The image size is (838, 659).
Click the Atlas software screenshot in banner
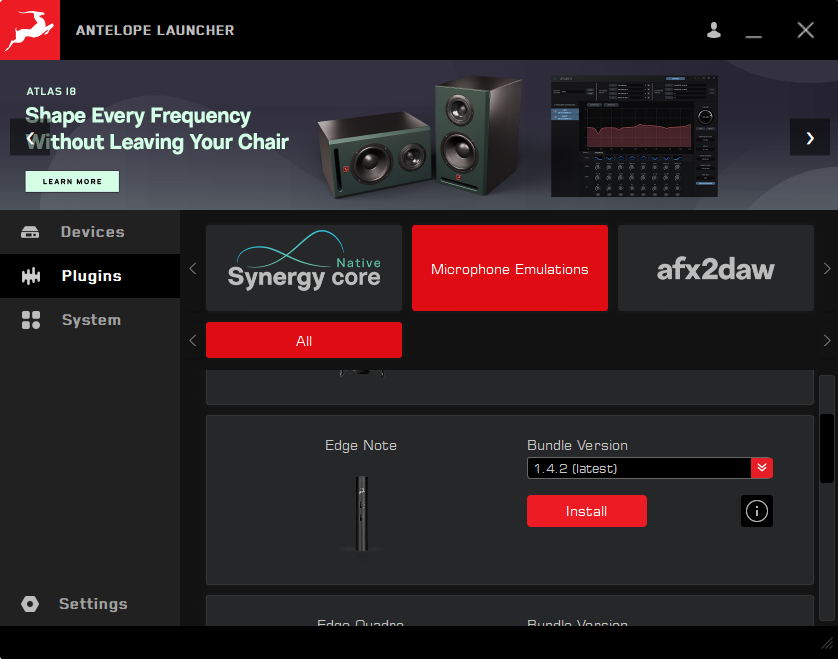coord(634,136)
